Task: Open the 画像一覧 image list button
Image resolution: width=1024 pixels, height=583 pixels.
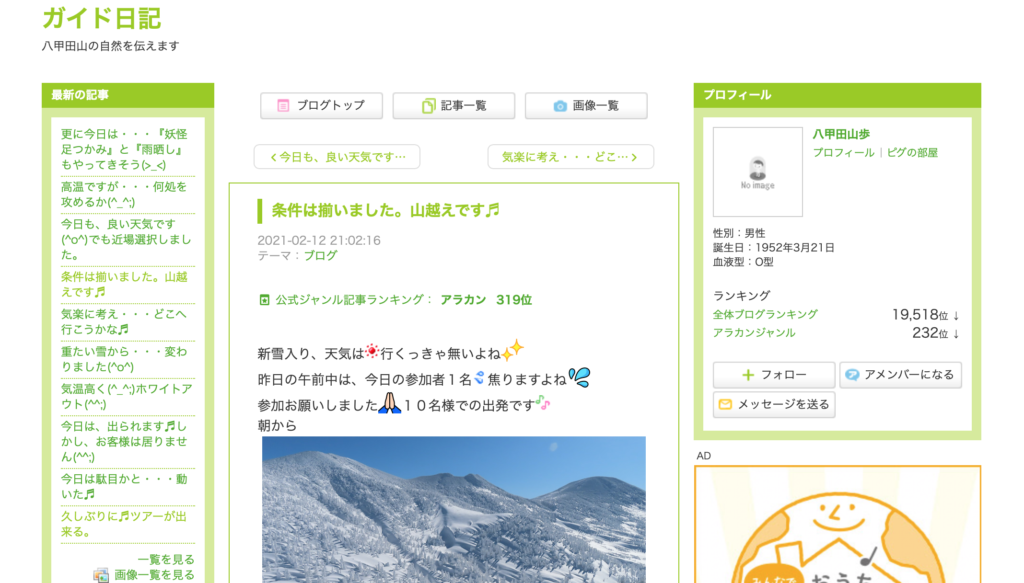Action: (586, 106)
